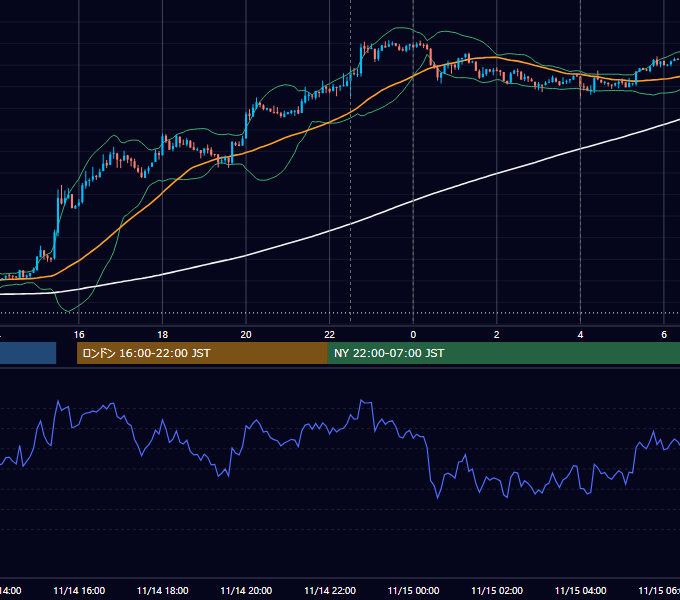This screenshot has height=600, width=680.
Task: Click the "11/15 00:00" date label at the bottom
Action: pos(413,590)
